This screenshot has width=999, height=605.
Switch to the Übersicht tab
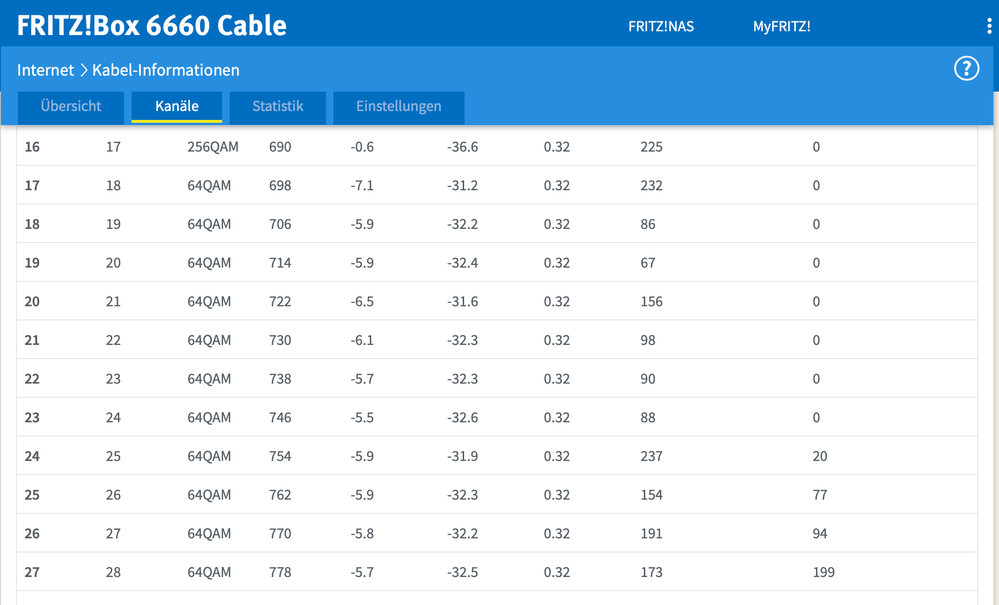point(71,106)
